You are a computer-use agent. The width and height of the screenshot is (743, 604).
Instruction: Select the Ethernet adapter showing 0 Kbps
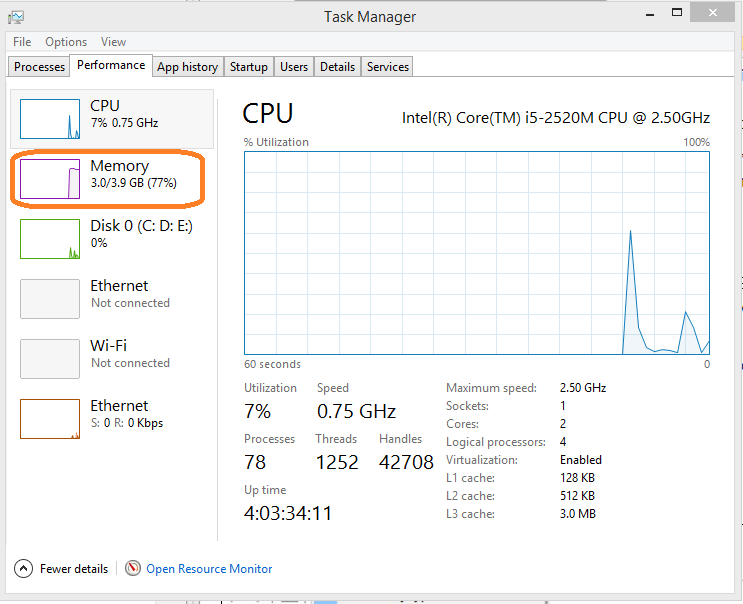tap(50, 419)
